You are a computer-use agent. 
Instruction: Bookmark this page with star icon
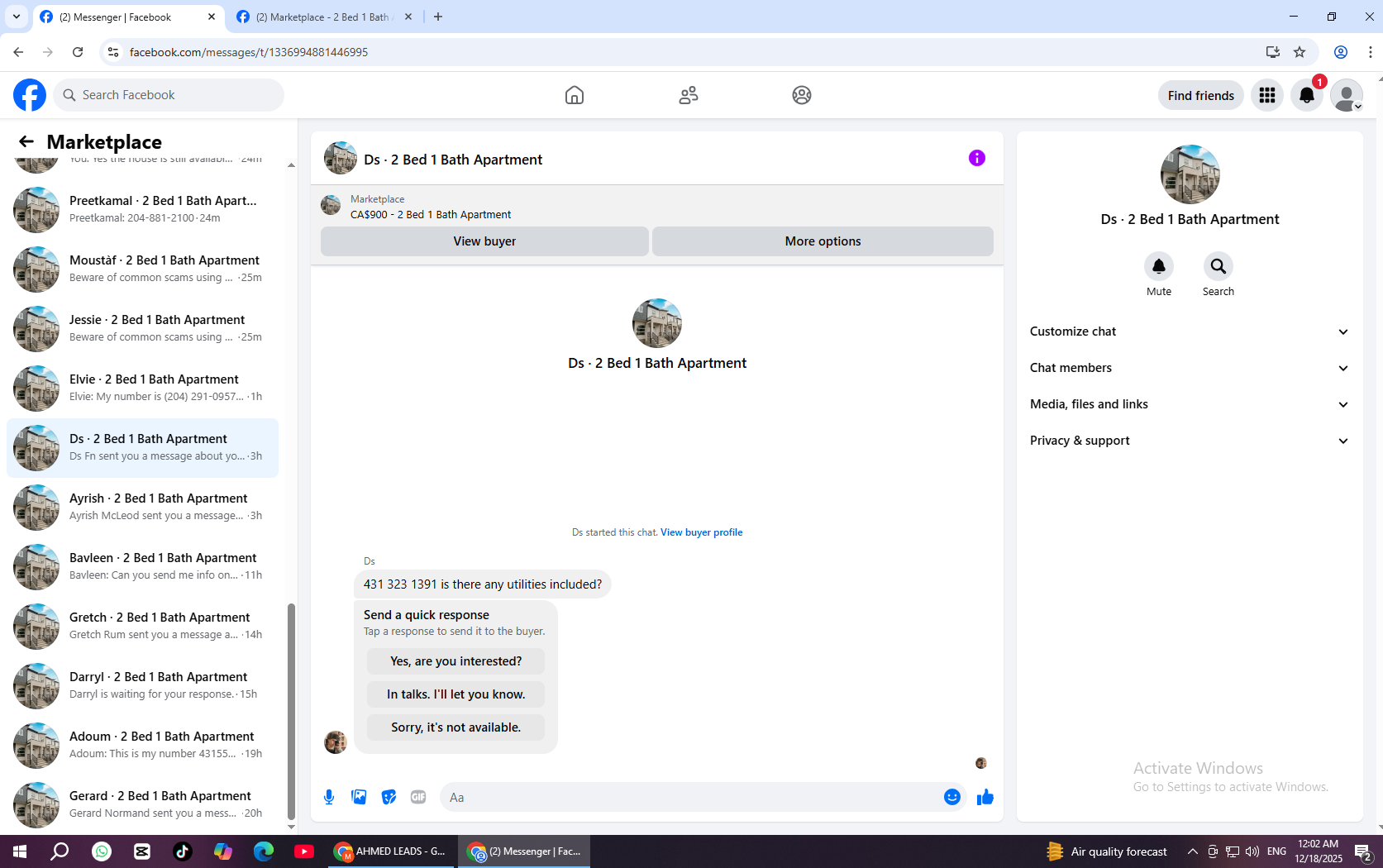tap(1300, 52)
